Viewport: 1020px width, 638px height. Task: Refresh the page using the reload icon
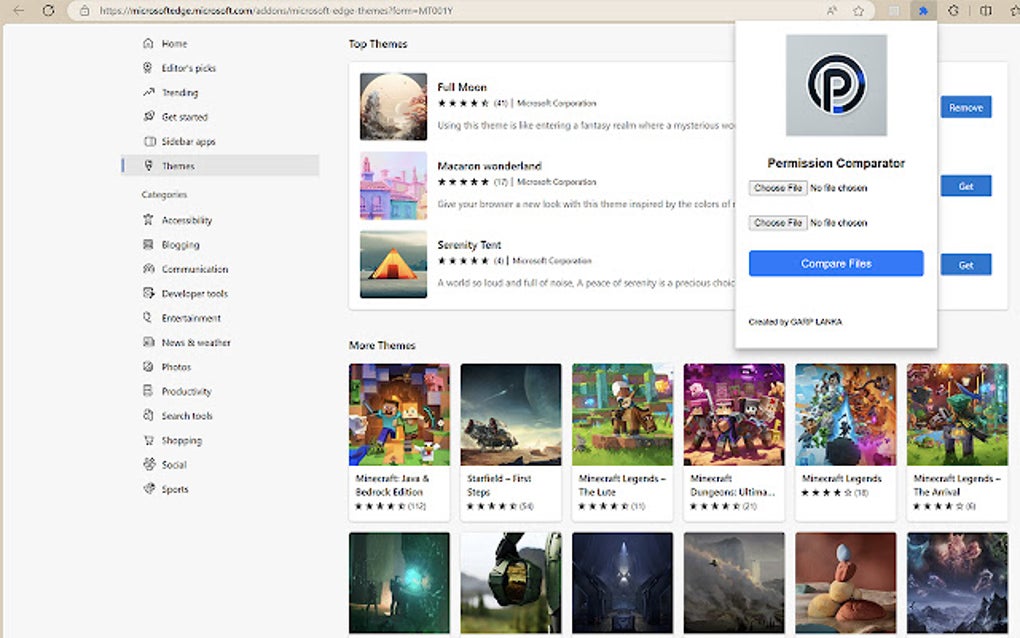click(x=48, y=11)
